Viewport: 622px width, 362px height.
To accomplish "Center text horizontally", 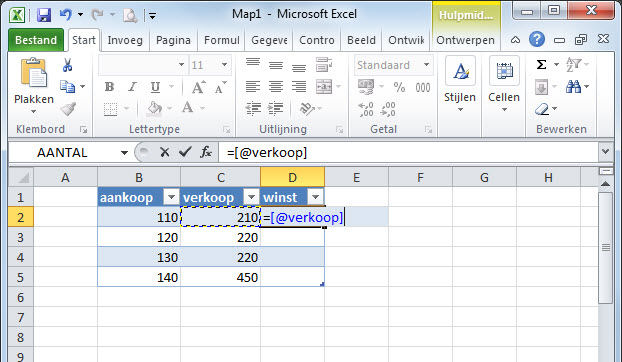I will click(x=276, y=86).
